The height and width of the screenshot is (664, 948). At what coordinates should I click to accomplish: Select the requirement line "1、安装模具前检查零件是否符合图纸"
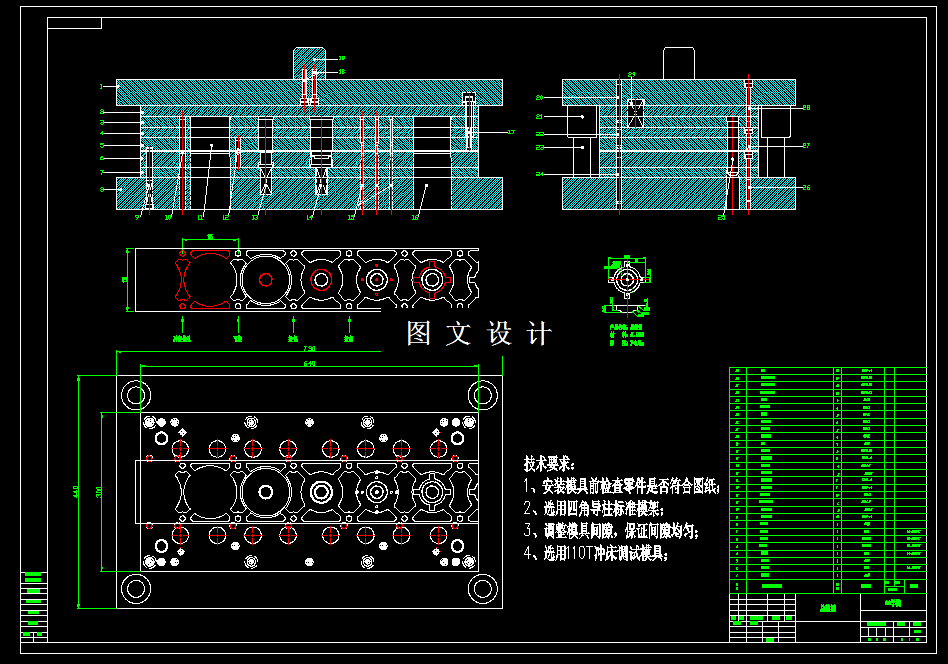pos(621,486)
